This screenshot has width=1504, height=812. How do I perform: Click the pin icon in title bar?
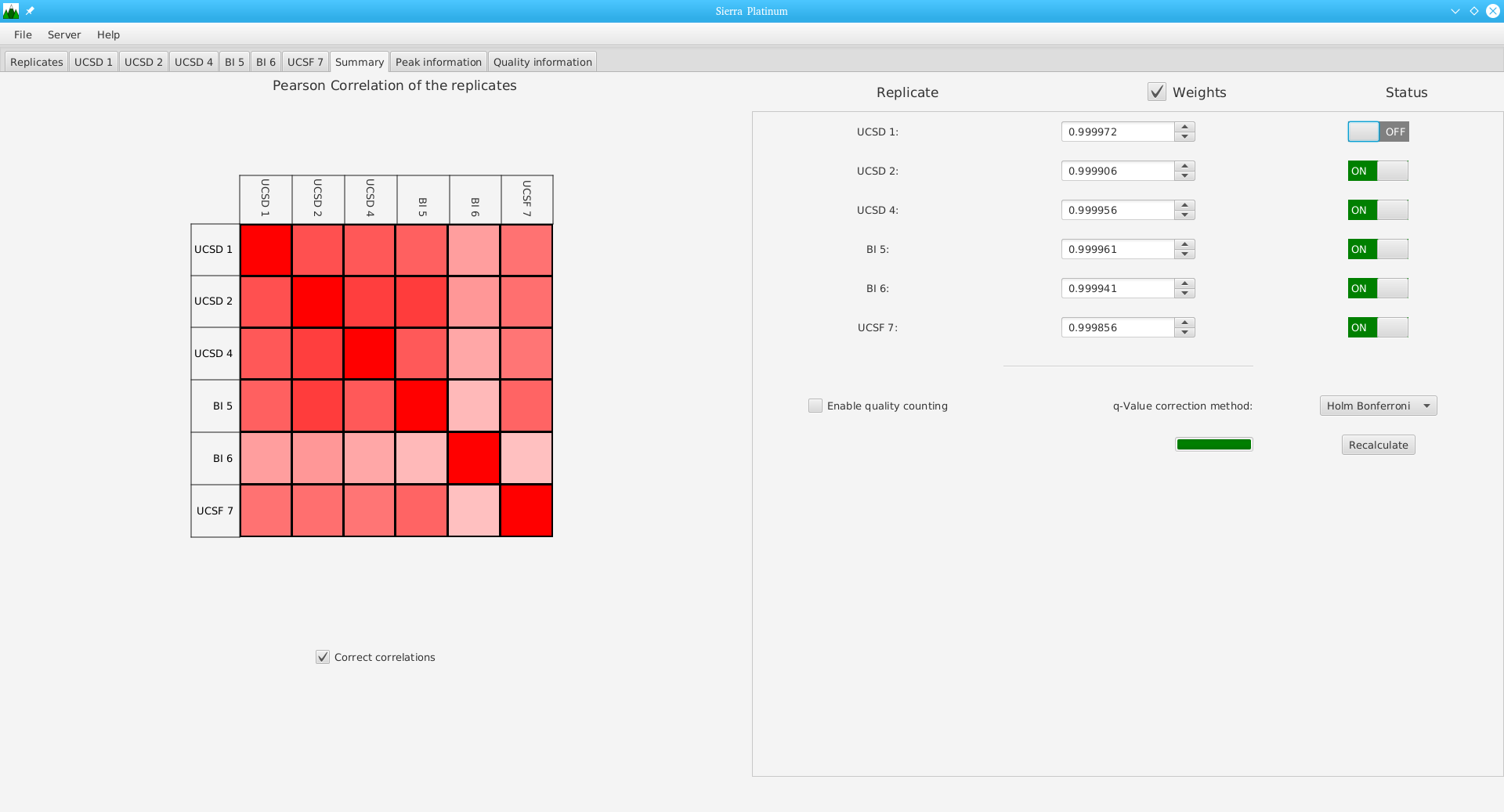click(x=31, y=11)
